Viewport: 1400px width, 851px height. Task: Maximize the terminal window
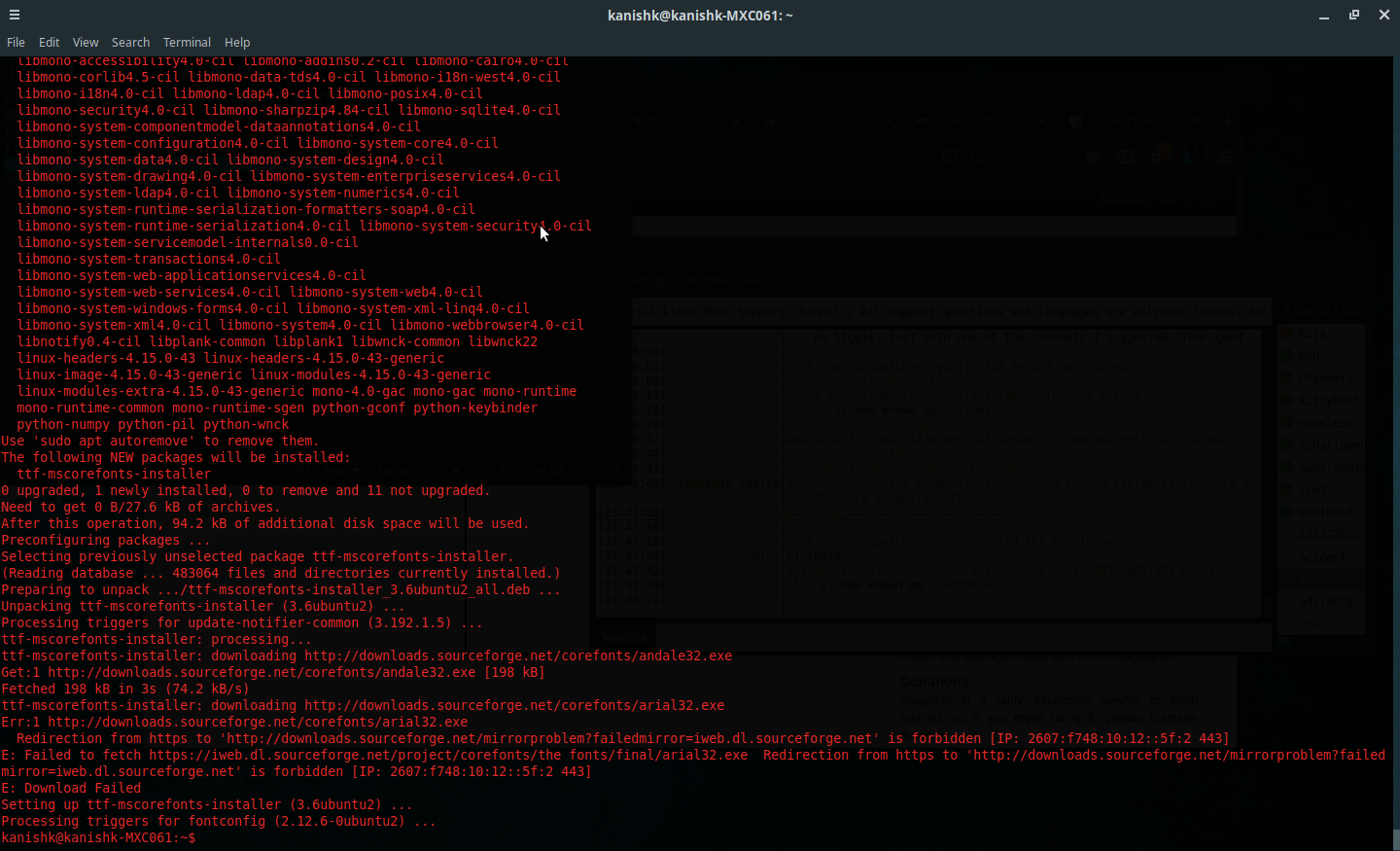pos(1354,15)
